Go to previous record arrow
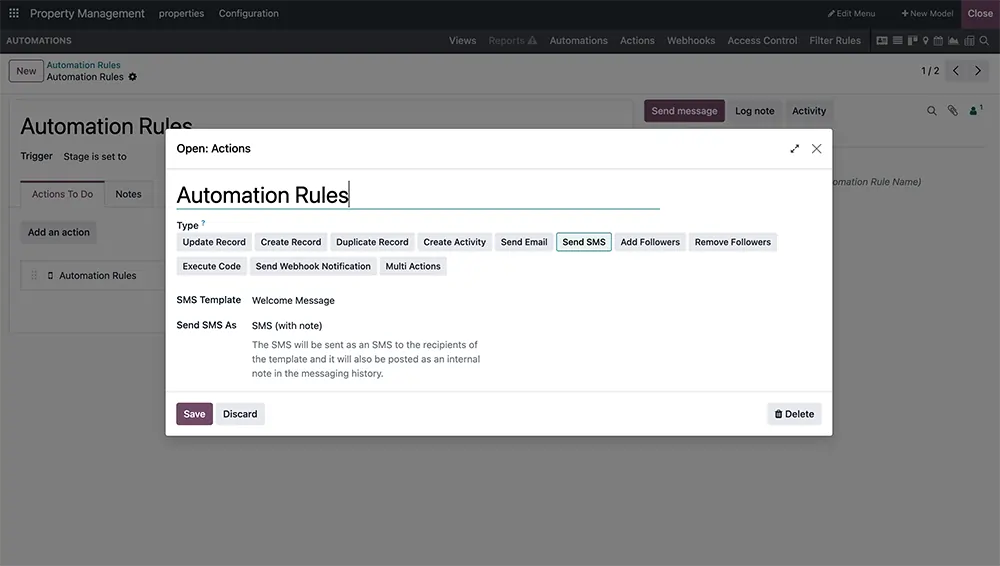This screenshot has width=1000, height=566. tap(955, 71)
